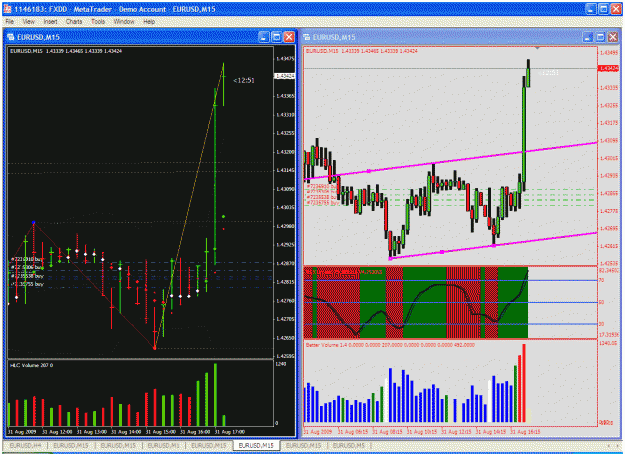Select the lower magenta channel line
This screenshot has height=454, width=625.
(x=493, y=246)
